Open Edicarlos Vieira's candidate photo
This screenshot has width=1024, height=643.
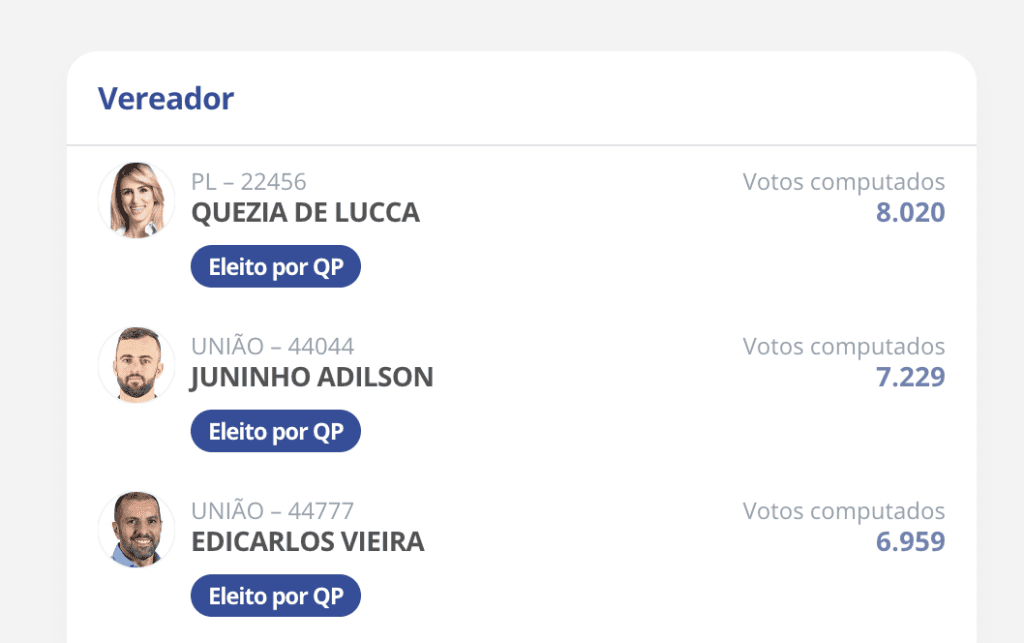136,529
